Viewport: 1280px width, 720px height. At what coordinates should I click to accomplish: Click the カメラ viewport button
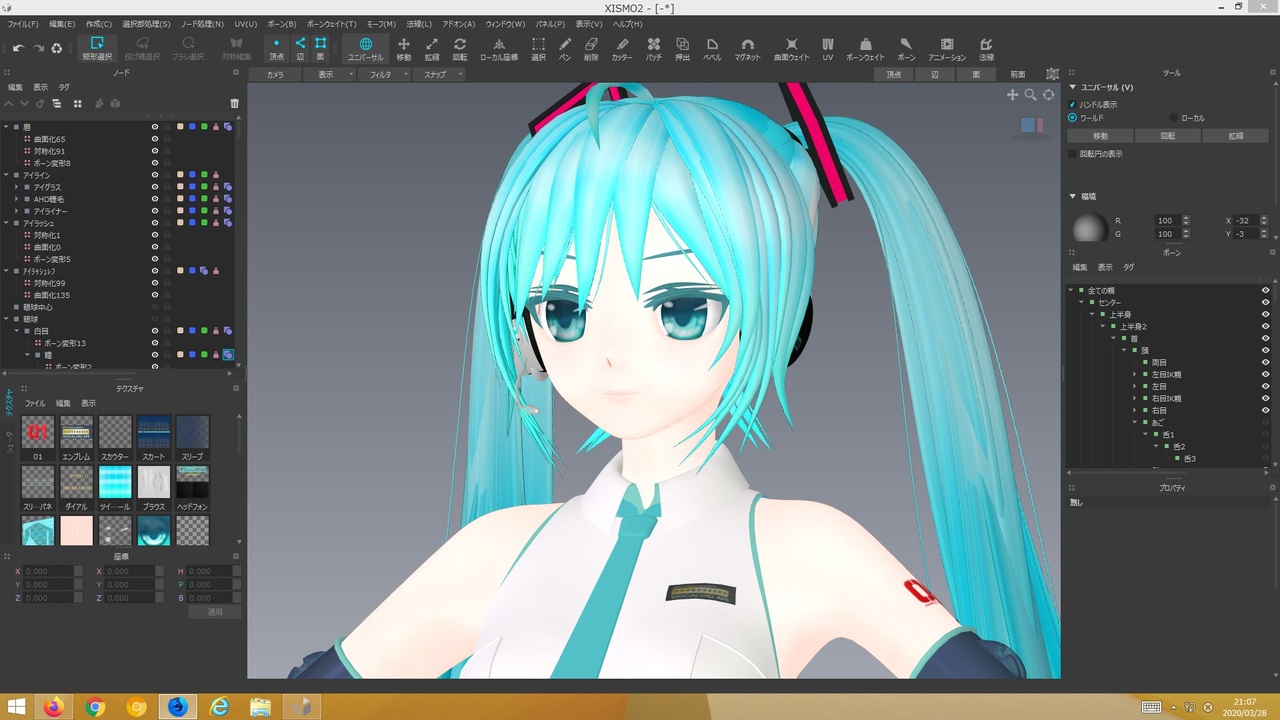pos(275,74)
